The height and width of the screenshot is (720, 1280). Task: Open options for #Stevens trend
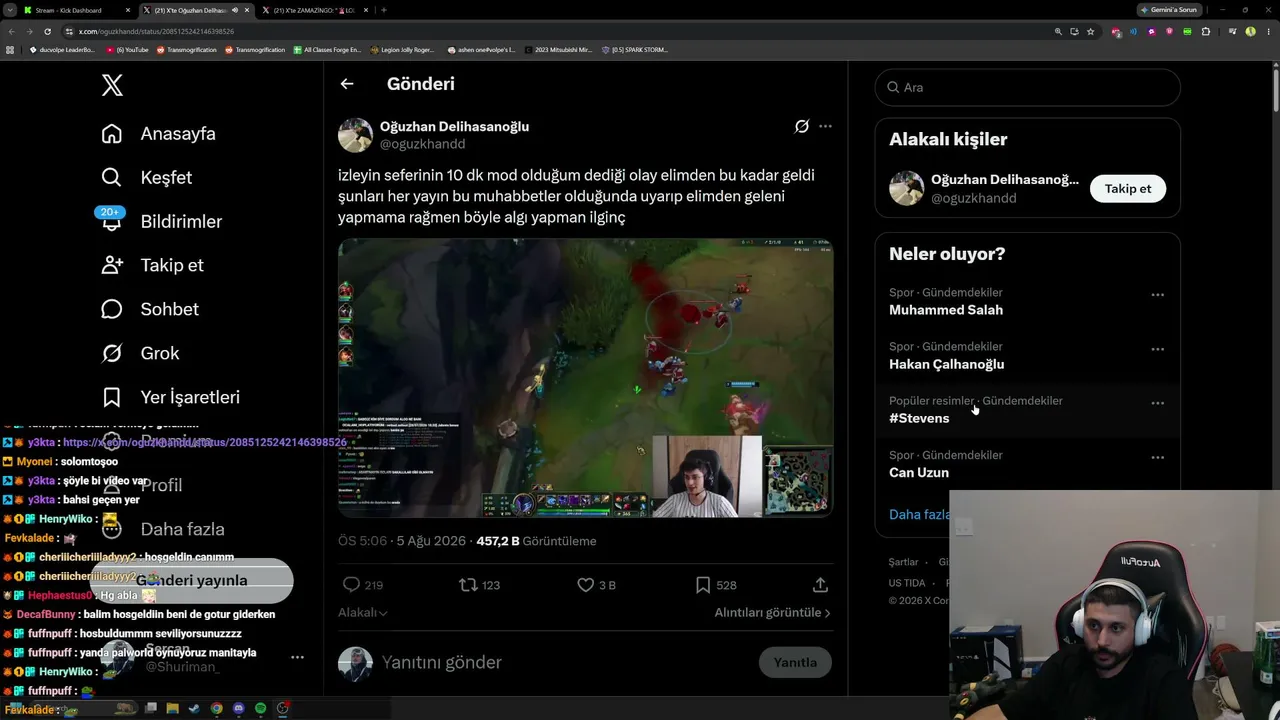click(1157, 403)
